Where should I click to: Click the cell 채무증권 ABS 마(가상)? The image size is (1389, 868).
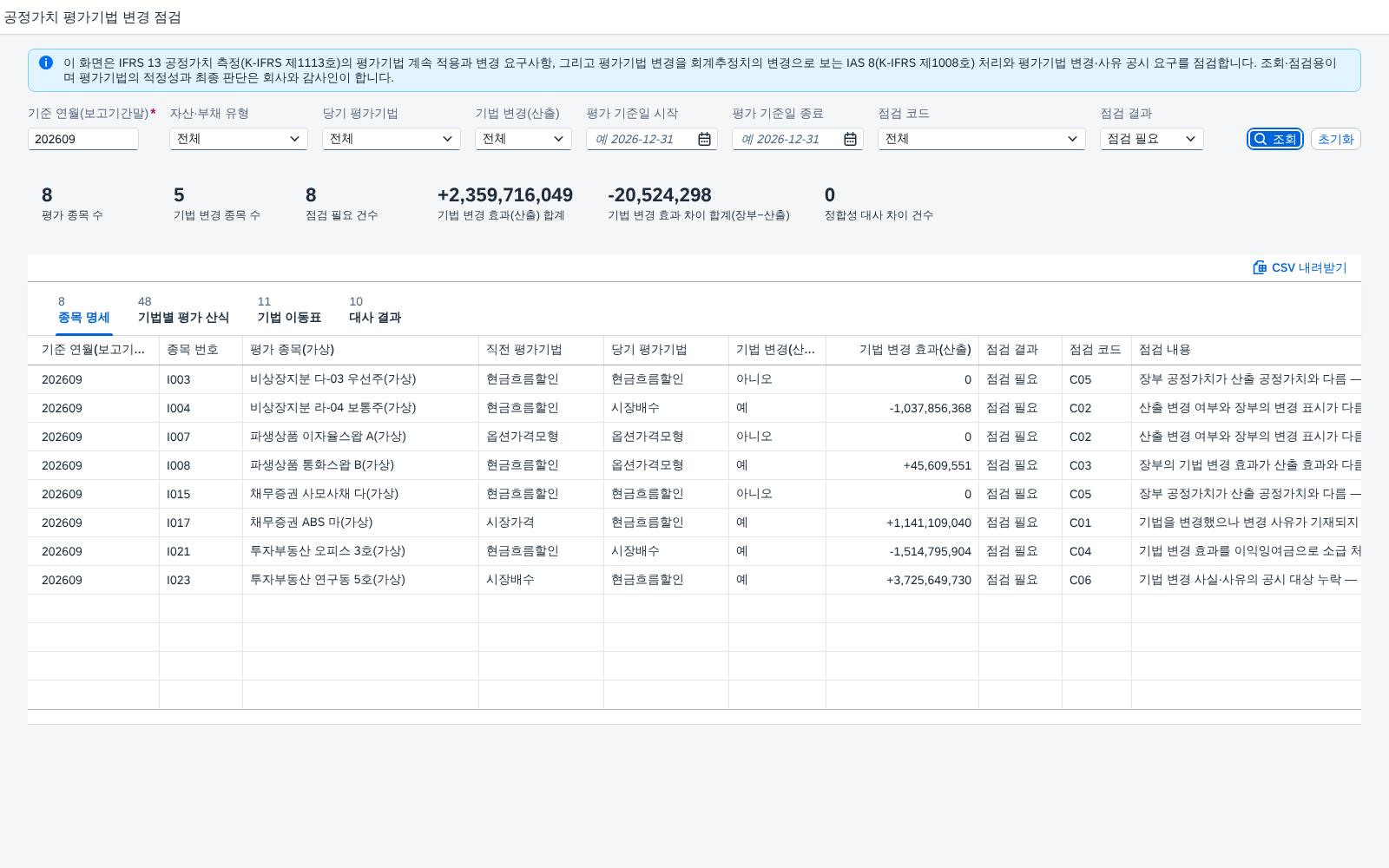[x=360, y=523]
